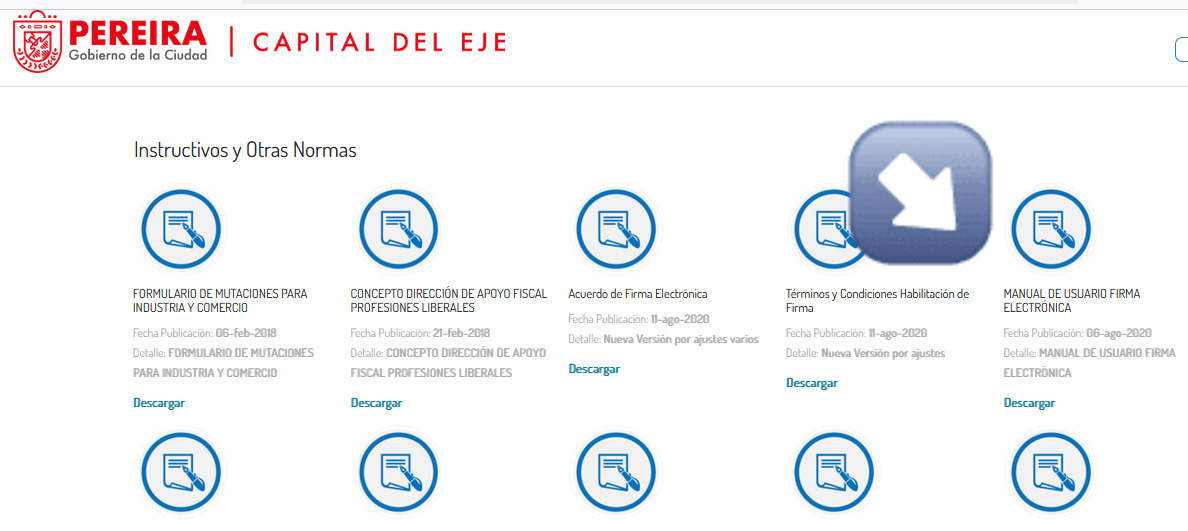The image size is (1188, 531).
Task: Click MANUAL DE USUARIO FIRMA ELECTRÓNICA title
Action: [1072, 301]
